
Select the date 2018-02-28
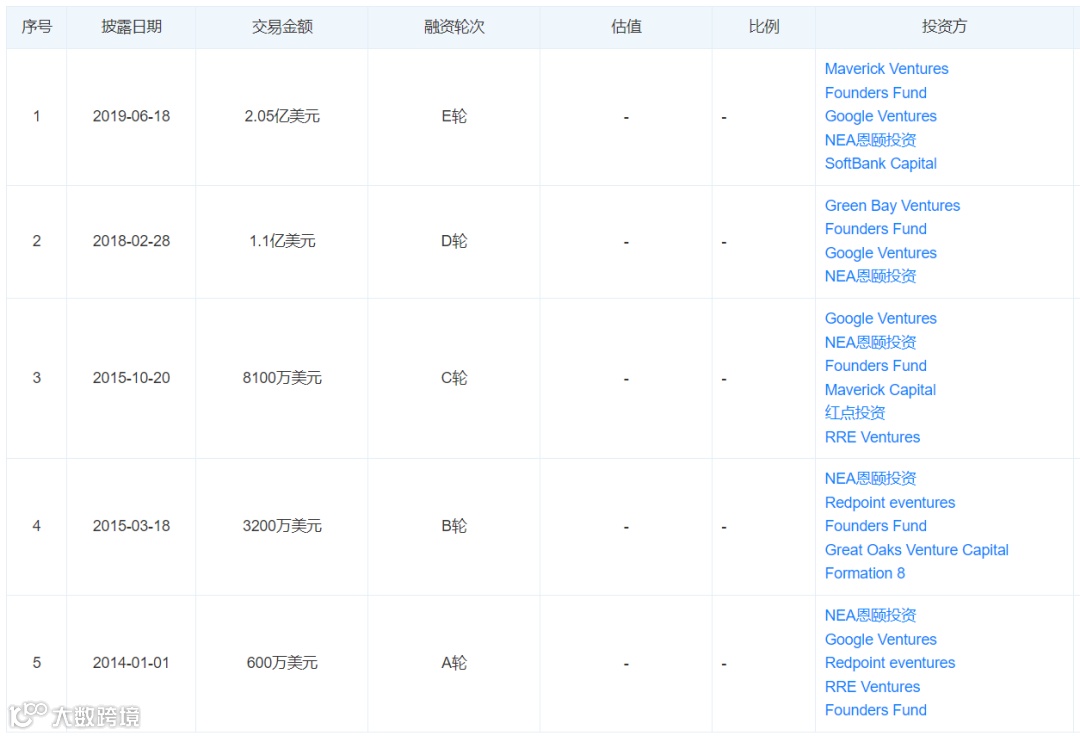click(131, 241)
